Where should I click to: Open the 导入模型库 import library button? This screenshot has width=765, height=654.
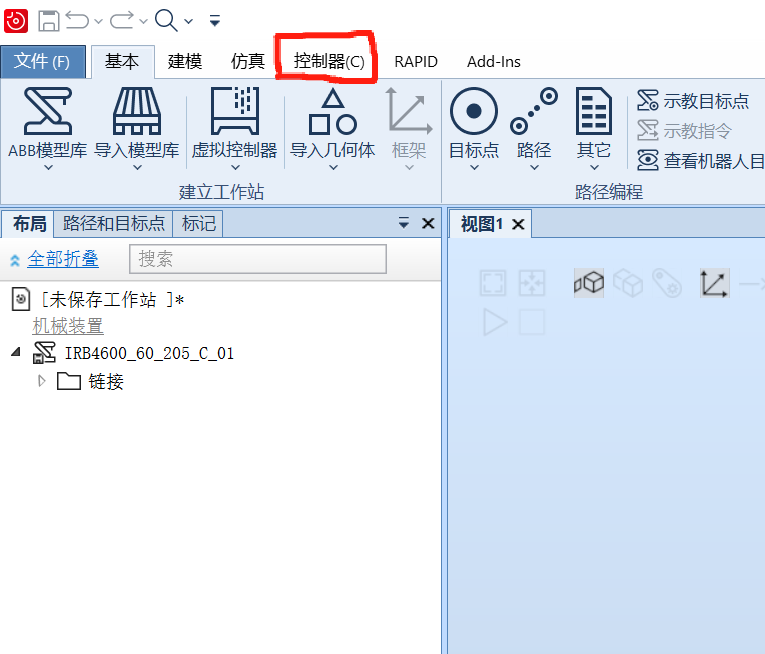tap(137, 111)
